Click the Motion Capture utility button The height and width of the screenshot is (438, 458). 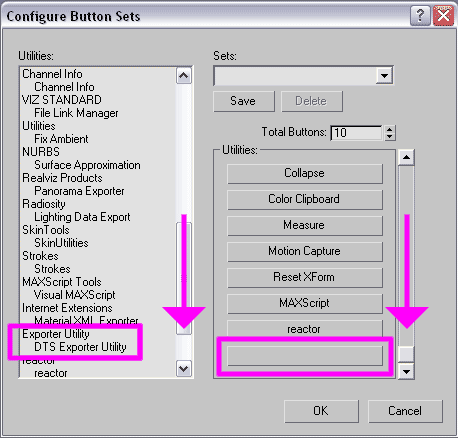coord(305,251)
